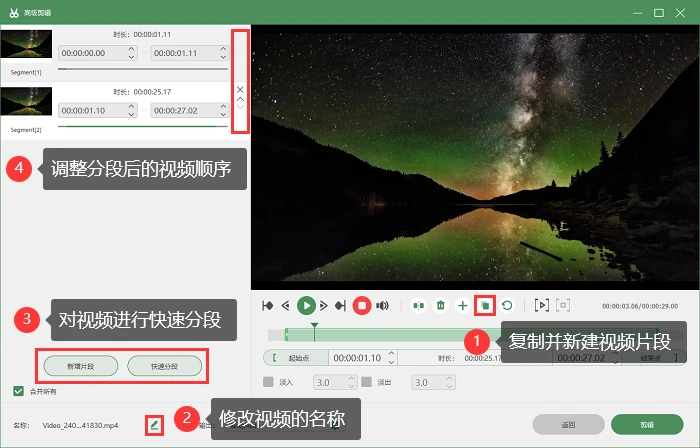Click the 快速分段 button
Viewport: 700px width, 448px height.
pyautogui.click(x=165, y=366)
